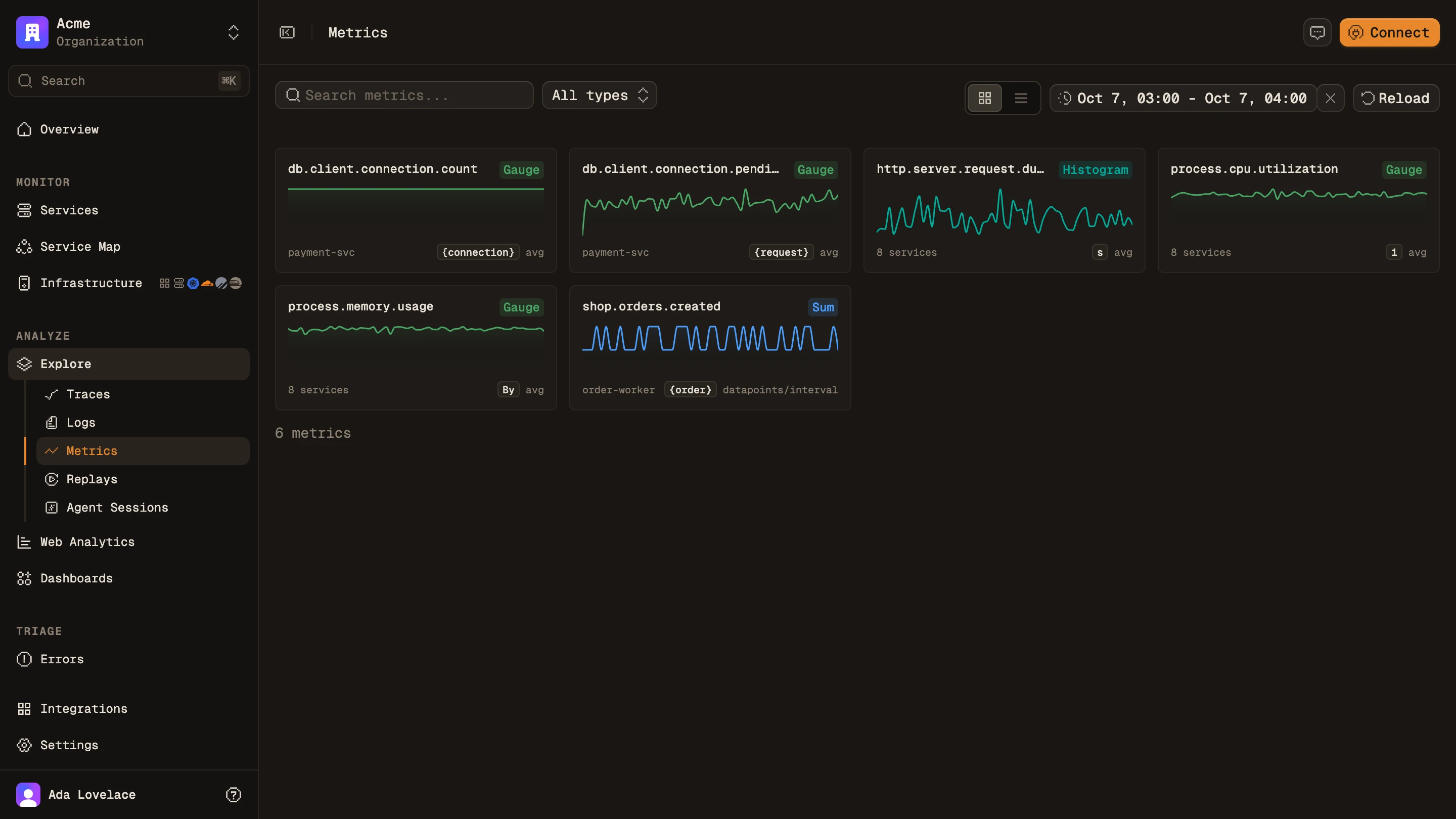Open the All types dropdown

[599, 95]
